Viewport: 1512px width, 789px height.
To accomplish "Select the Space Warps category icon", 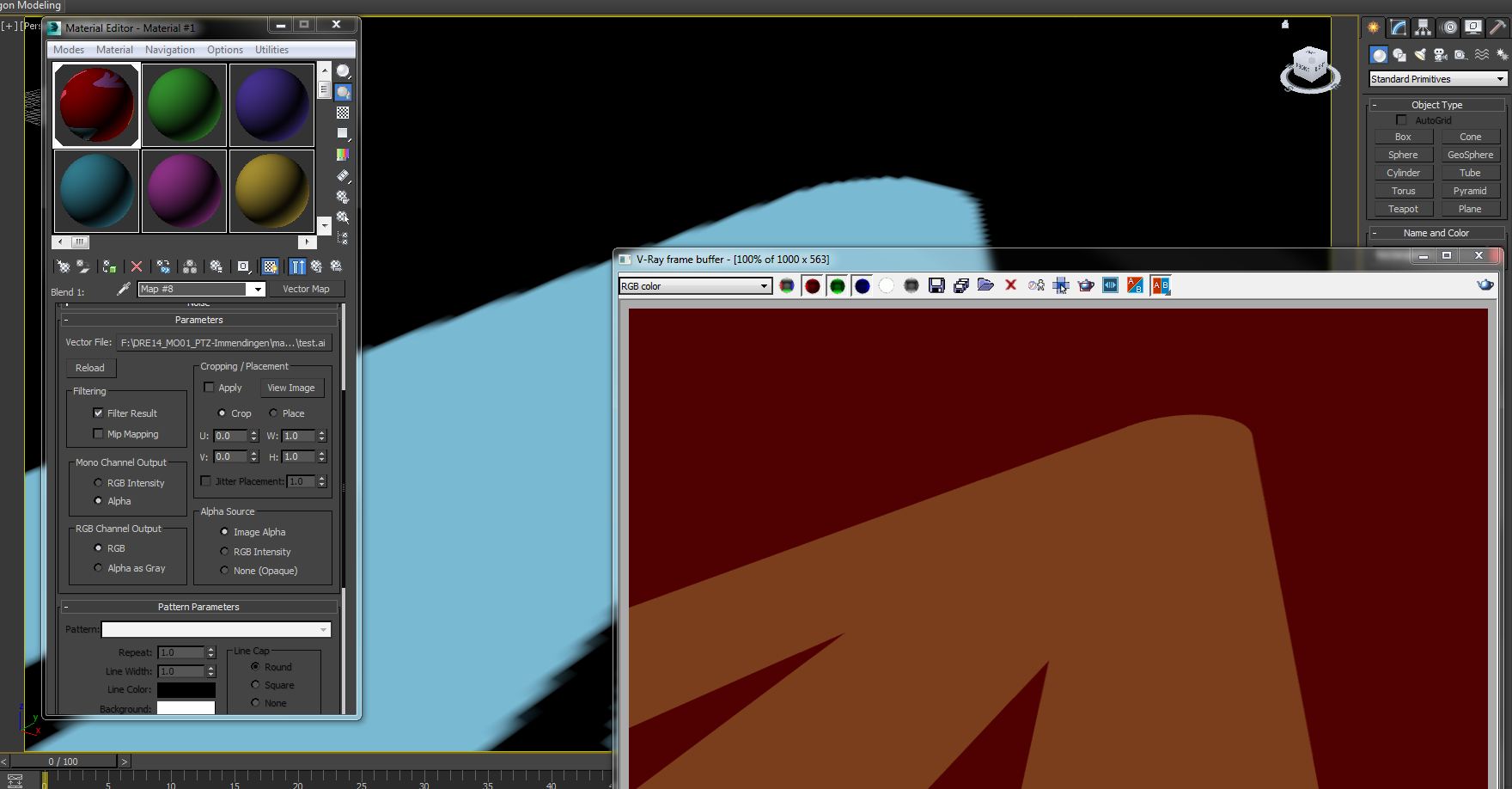I will [1482, 55].
